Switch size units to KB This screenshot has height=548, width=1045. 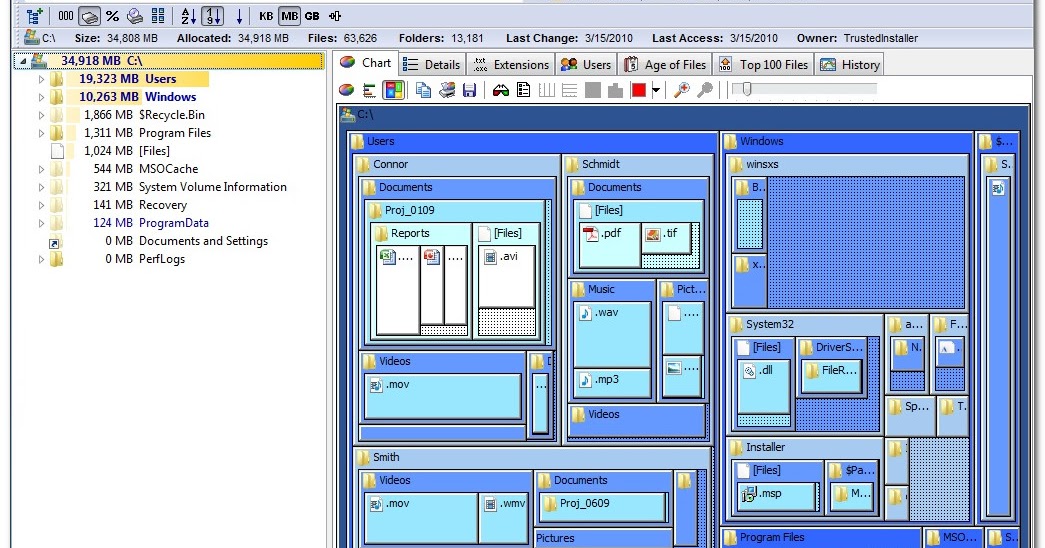[266, 16]
